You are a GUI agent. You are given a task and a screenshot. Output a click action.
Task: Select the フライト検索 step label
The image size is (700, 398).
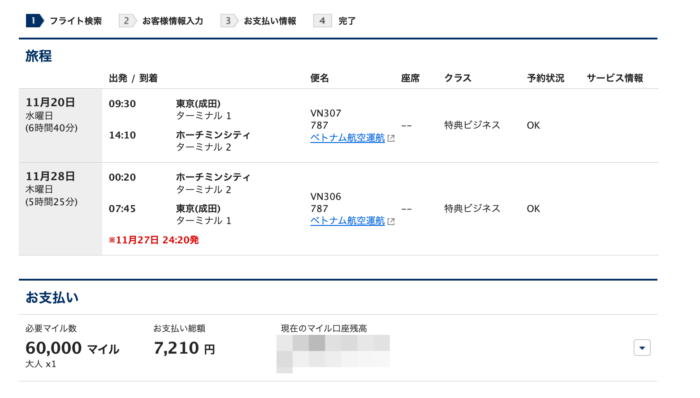[x=75, y=21]
